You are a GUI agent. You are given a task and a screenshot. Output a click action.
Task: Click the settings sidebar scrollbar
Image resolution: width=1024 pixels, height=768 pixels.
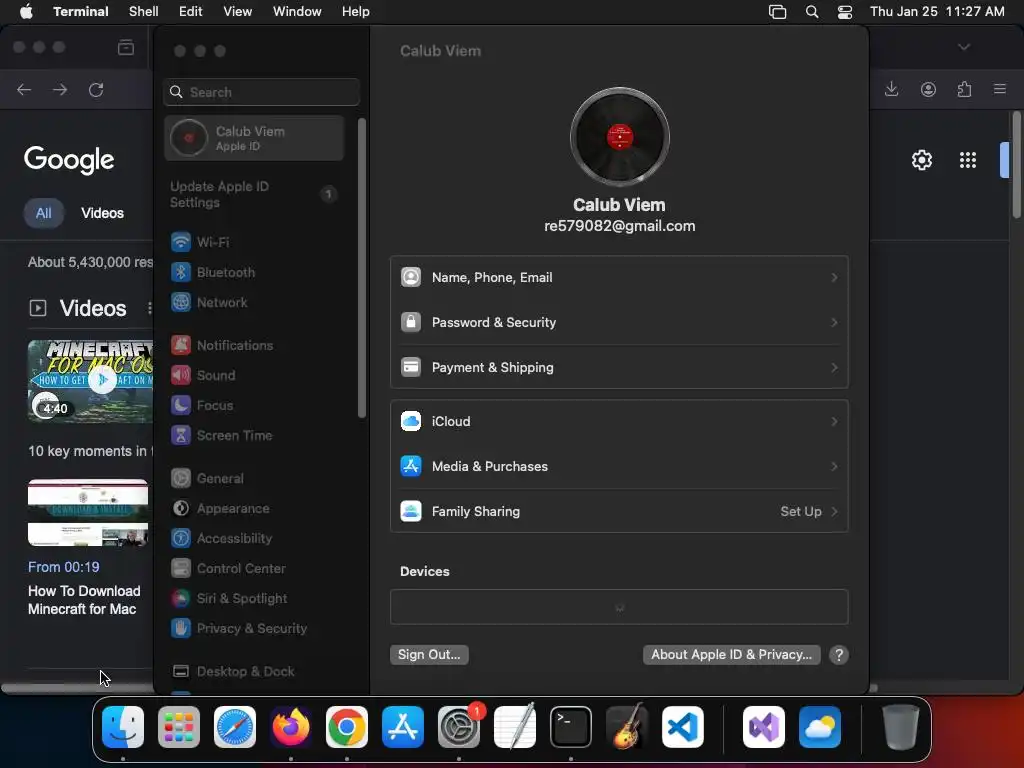pos(362,268)
